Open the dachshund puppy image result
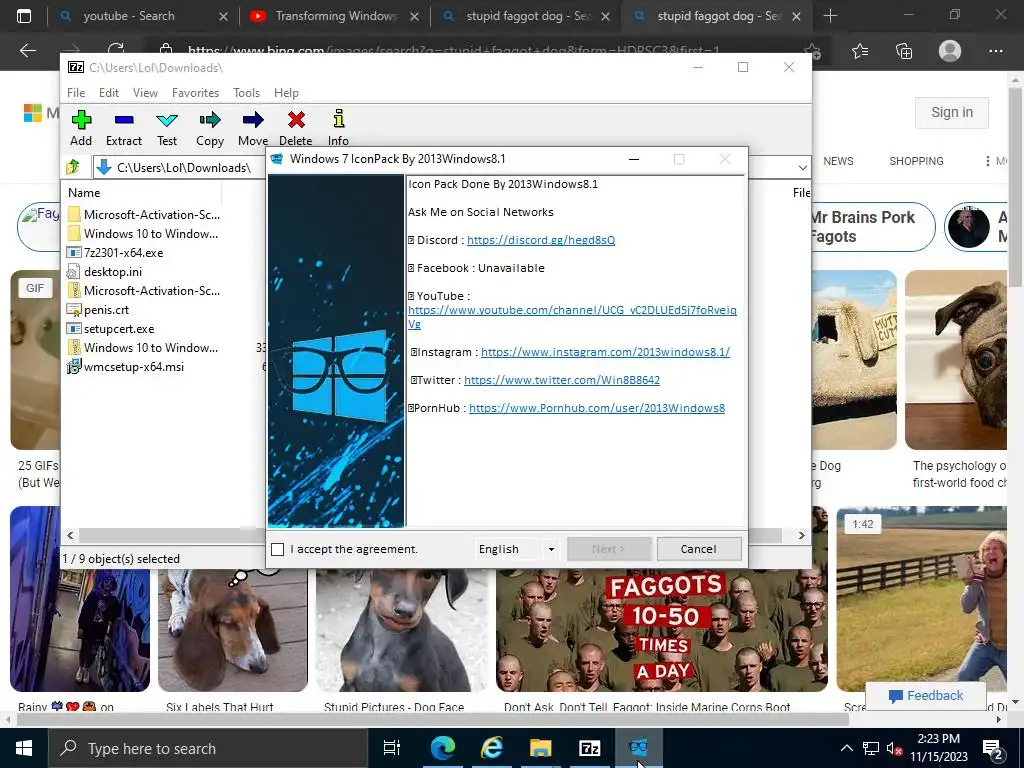Viewport: 1024px width, 768px height. [401, 631]
